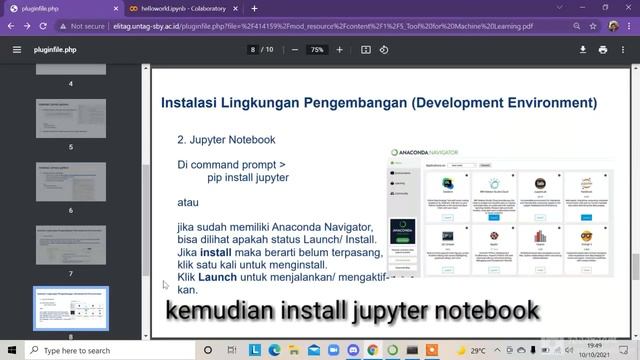Select the pluginfile.php browser tab
640x360 pixels.
pyautogui.click(x=63, y=9)
